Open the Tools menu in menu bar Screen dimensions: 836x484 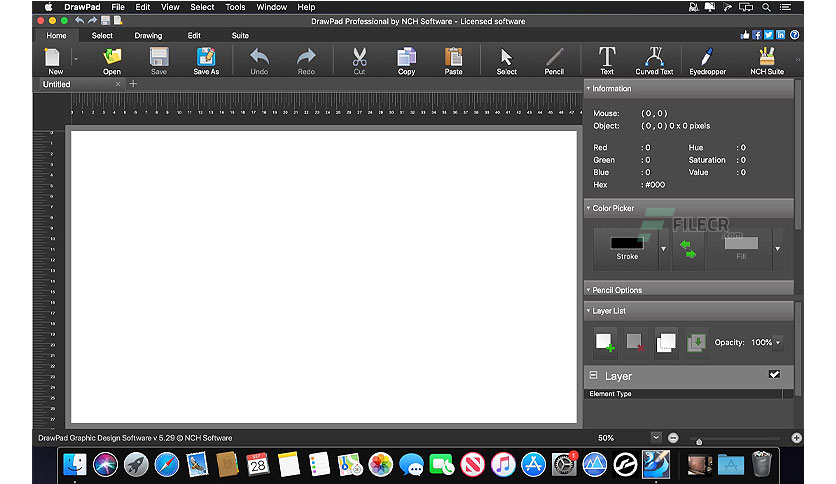click(235, 7)
